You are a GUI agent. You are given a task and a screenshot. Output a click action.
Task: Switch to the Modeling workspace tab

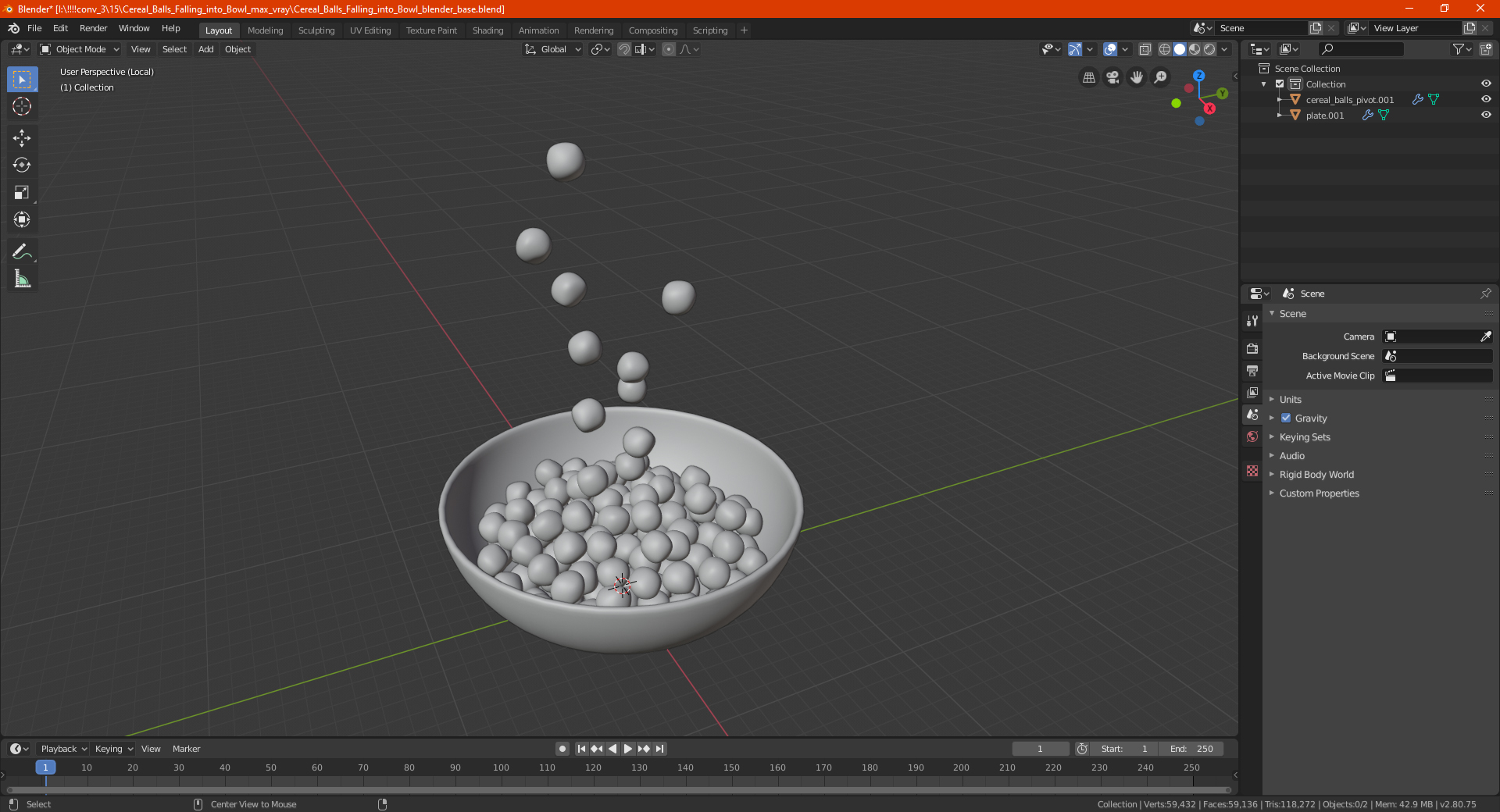coord(265,30)
